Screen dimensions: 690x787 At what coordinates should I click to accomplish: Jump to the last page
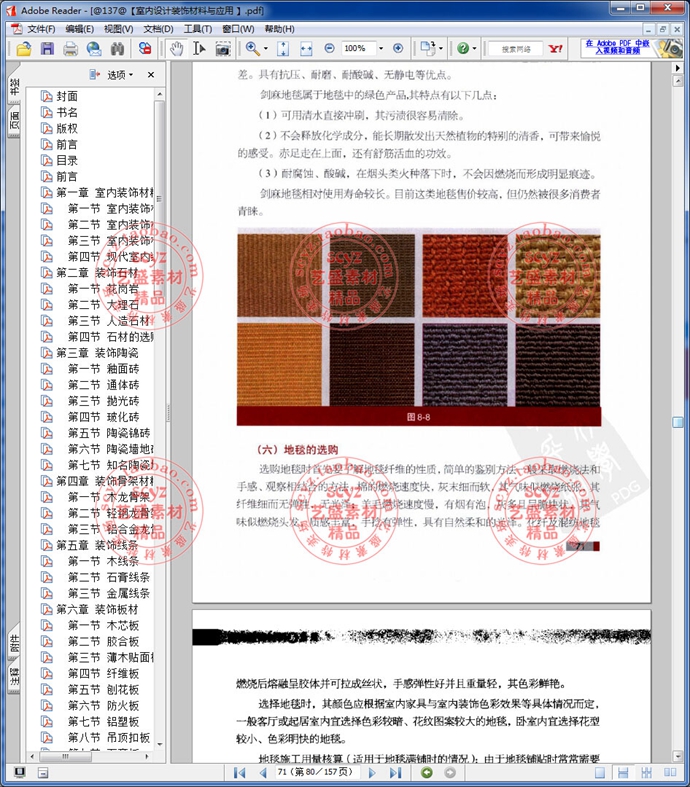pos(395,772)
